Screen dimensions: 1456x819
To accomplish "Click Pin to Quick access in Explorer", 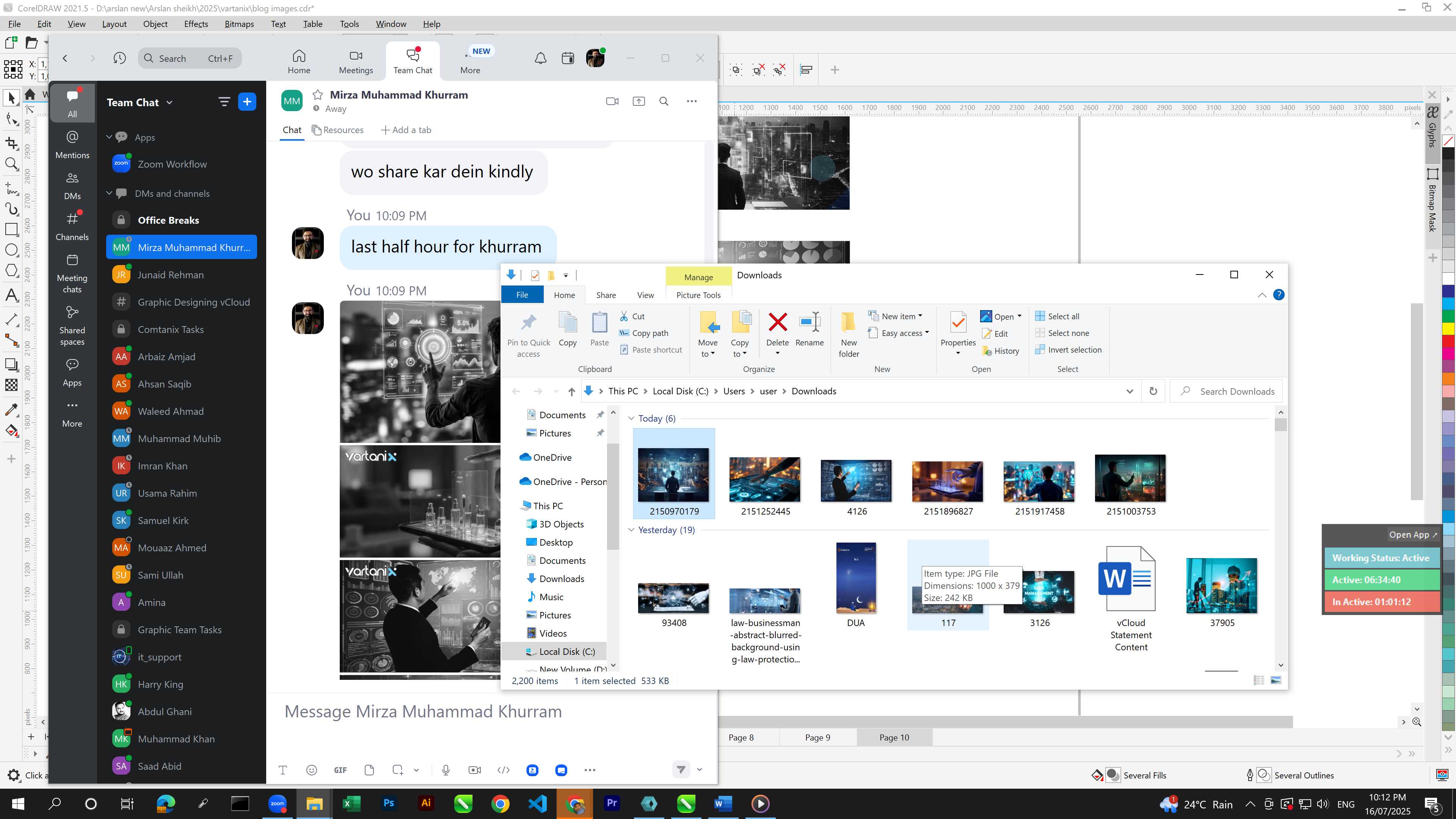I will tap(529, 334).
